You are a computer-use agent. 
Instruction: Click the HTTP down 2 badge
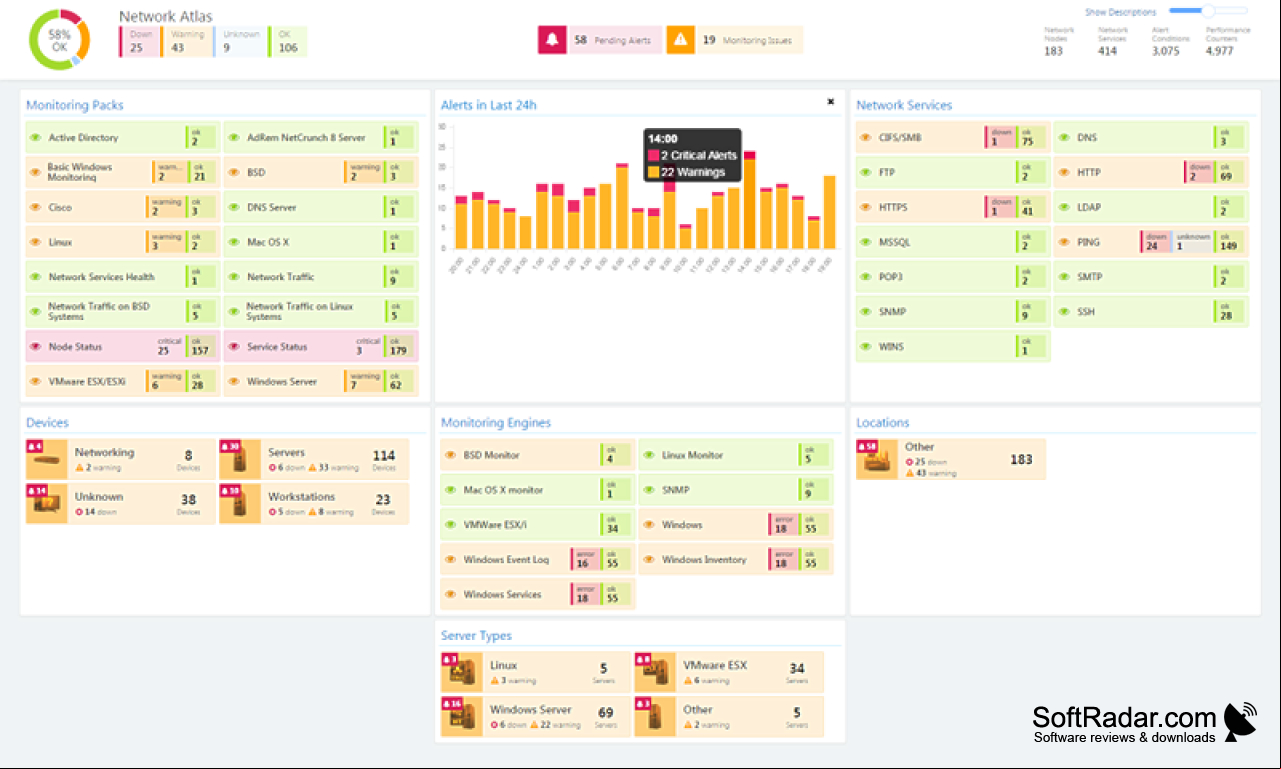[1199, 172]
